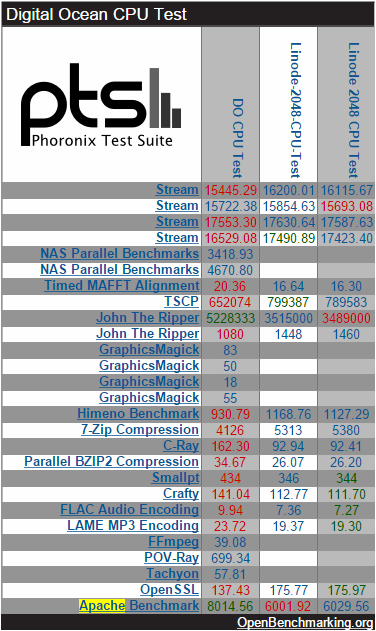Open the GraphicsMagick link beside 55
The height and width of the screenshot is (631, 376).
(149, 398)
